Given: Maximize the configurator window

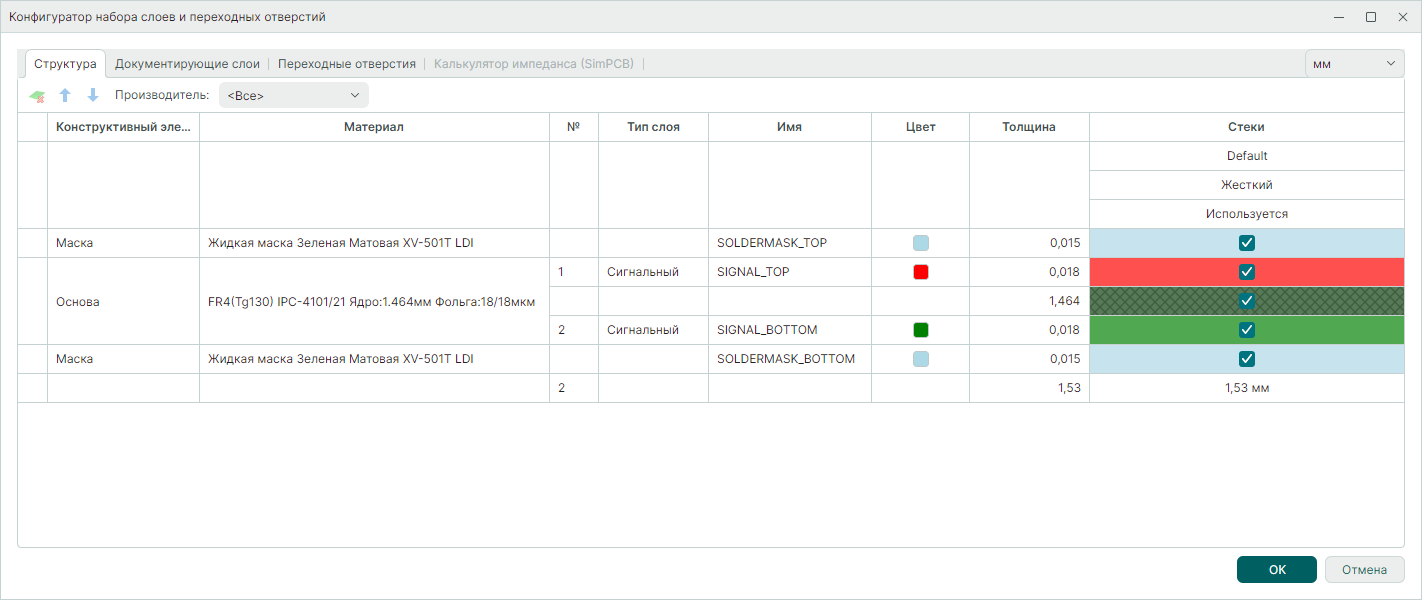Looking at the screenshot, I should click(1371, 17).
